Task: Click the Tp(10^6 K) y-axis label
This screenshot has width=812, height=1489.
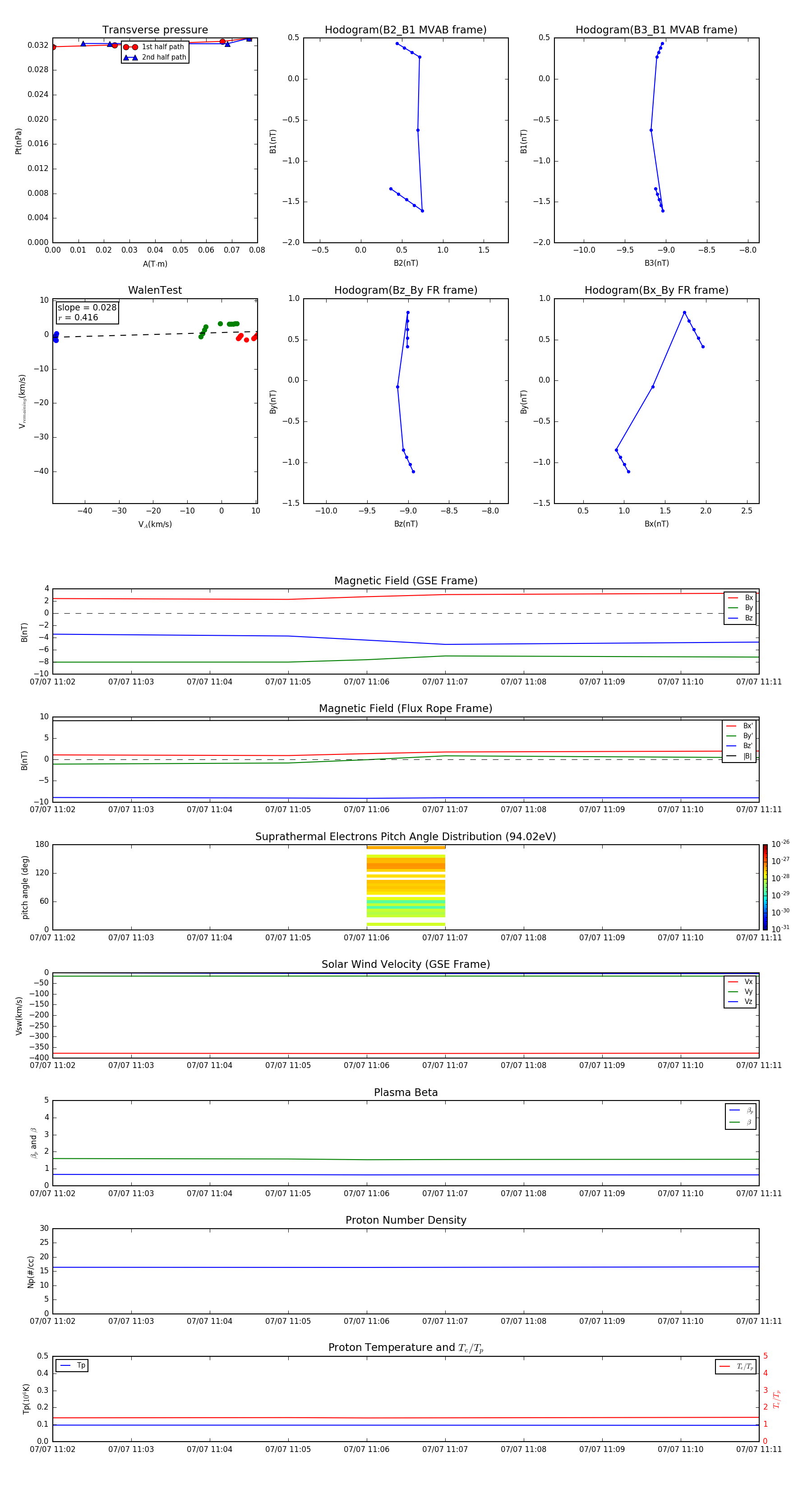Action: click(26, 1399)
